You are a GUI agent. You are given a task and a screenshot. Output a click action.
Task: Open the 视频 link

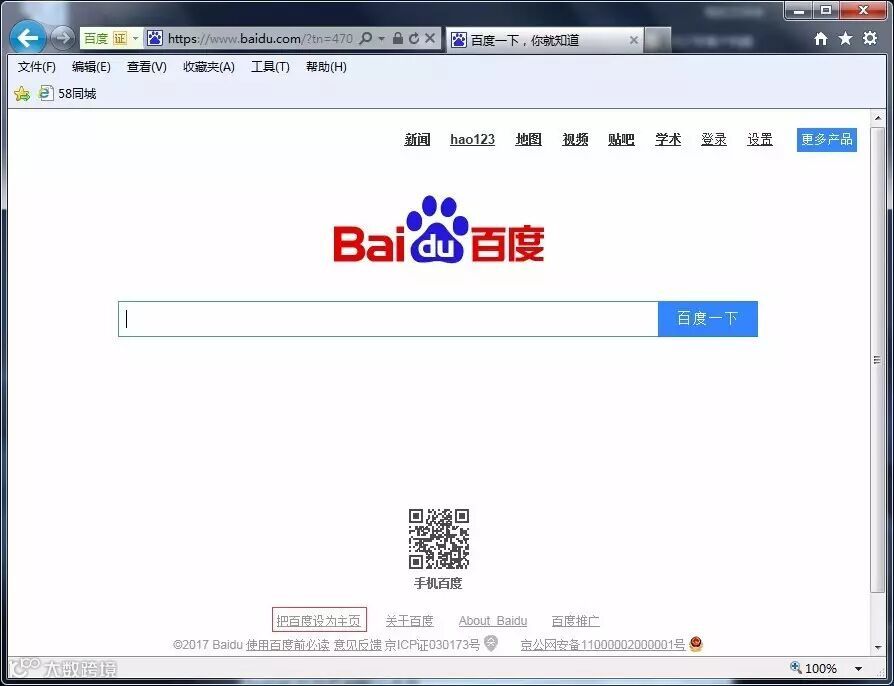575,139
